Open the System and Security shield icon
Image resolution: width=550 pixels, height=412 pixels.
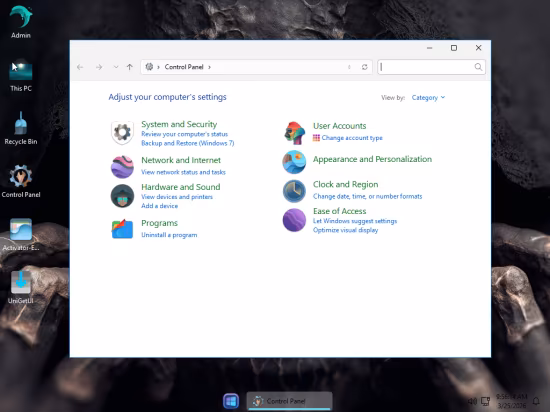tap(122, 133)
